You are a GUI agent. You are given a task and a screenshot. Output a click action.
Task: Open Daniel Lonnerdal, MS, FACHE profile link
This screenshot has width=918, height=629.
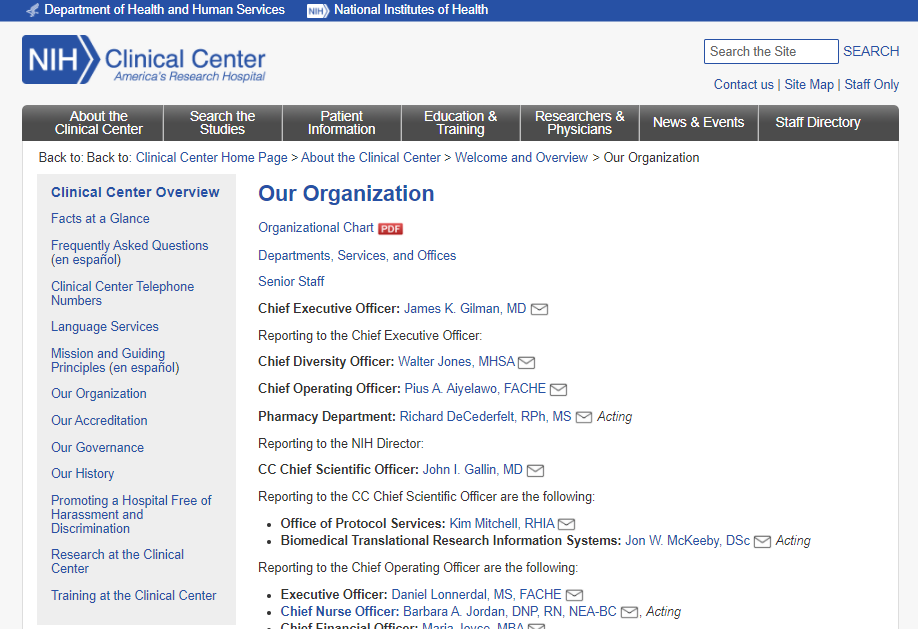pos(477,594)
